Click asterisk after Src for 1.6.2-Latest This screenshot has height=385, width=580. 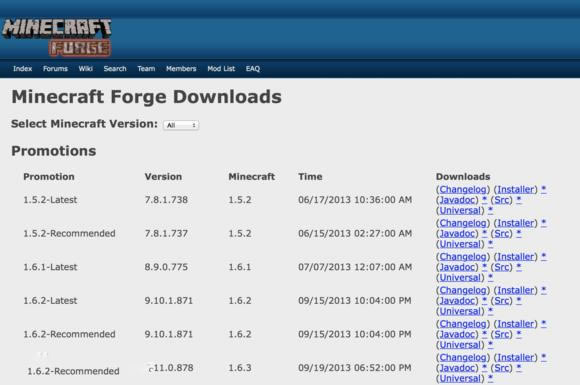click(519, 300)
